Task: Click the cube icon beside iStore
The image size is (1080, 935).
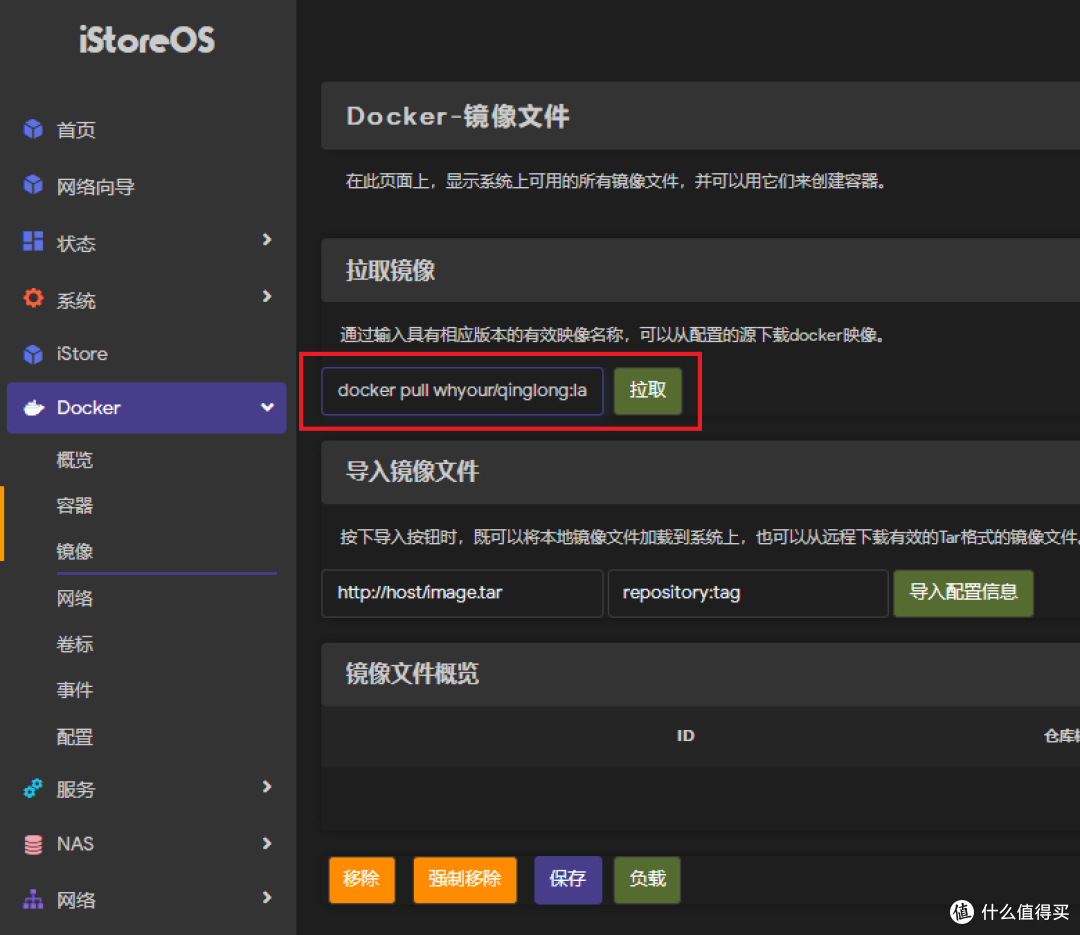Action: 33,354
